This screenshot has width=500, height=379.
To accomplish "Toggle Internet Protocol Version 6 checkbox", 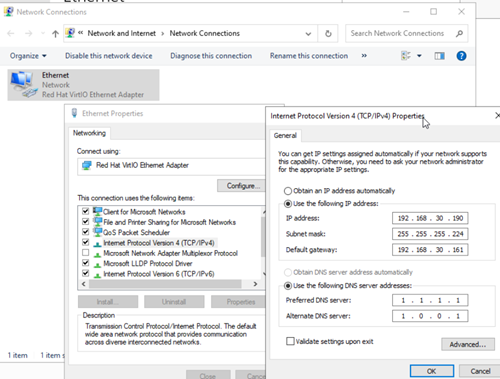I will [x=86, y=273].
